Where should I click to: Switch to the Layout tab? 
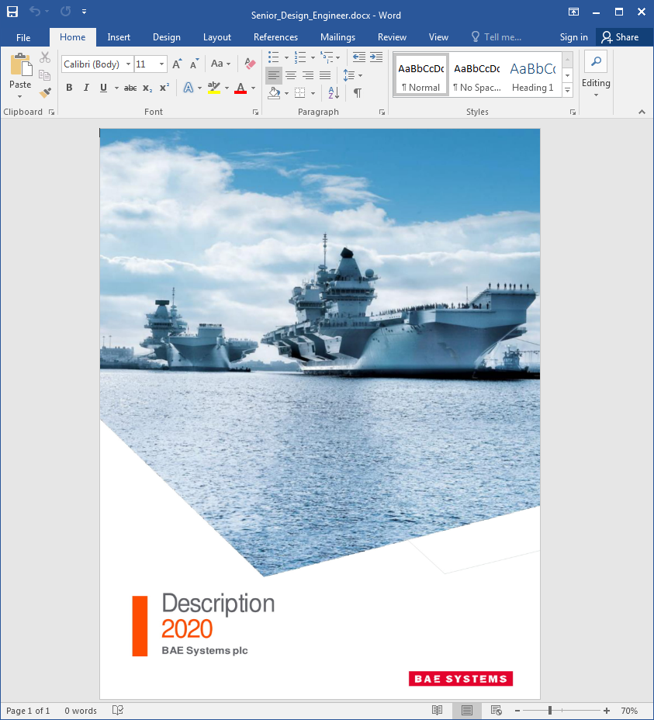coord(217,37)
